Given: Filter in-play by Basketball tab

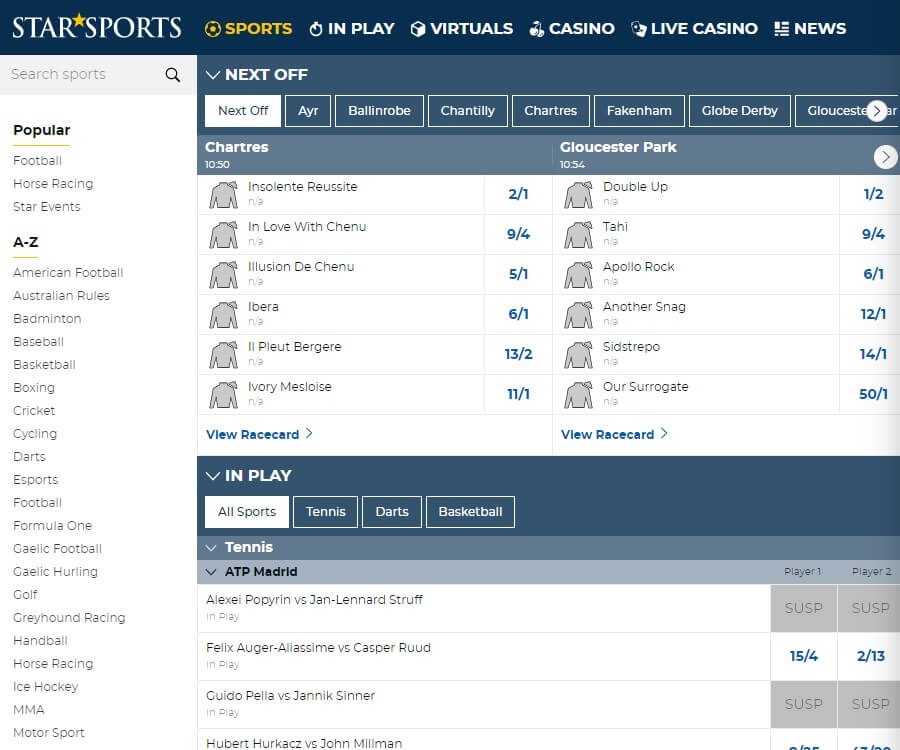Looking at the screenshot, I should click(x=470, y=512).
